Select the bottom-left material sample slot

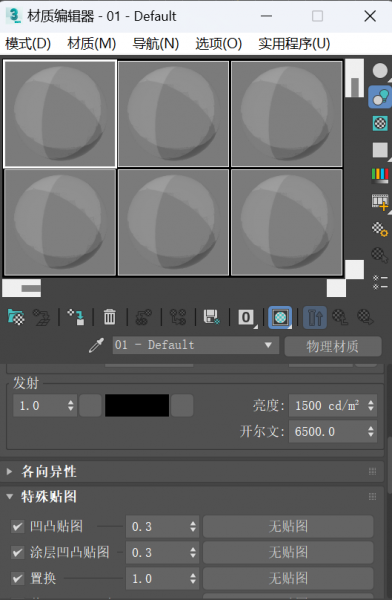coord(60,222)
